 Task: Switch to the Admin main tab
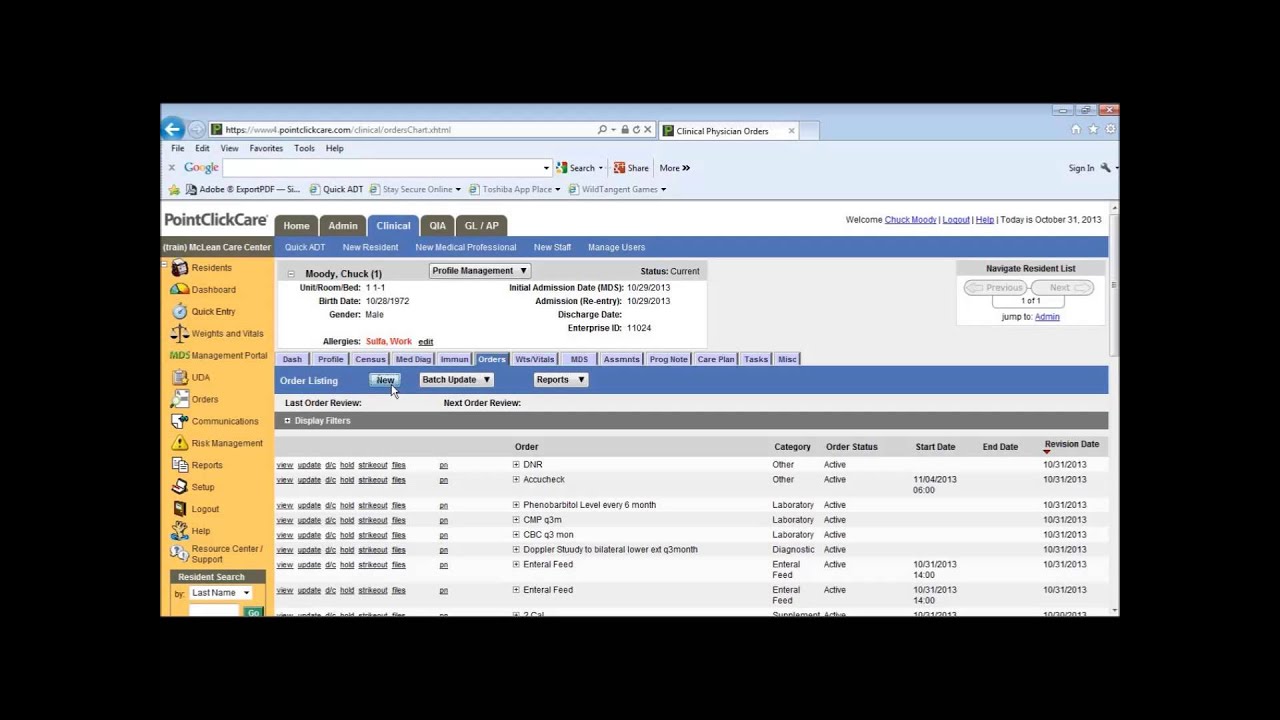(343, 226)
